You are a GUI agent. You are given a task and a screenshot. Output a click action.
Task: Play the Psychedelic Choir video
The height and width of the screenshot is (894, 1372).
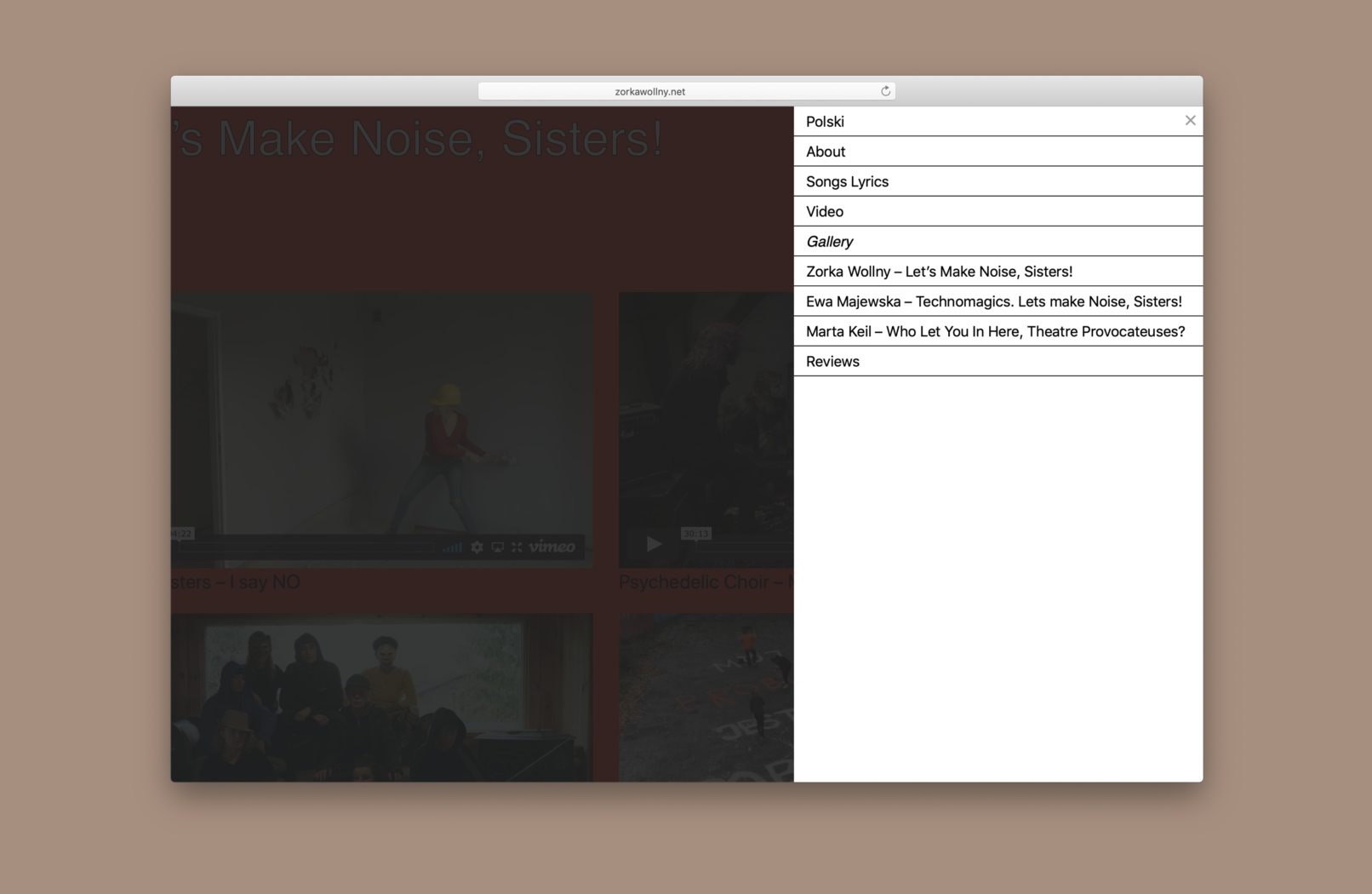click(654, 543)
